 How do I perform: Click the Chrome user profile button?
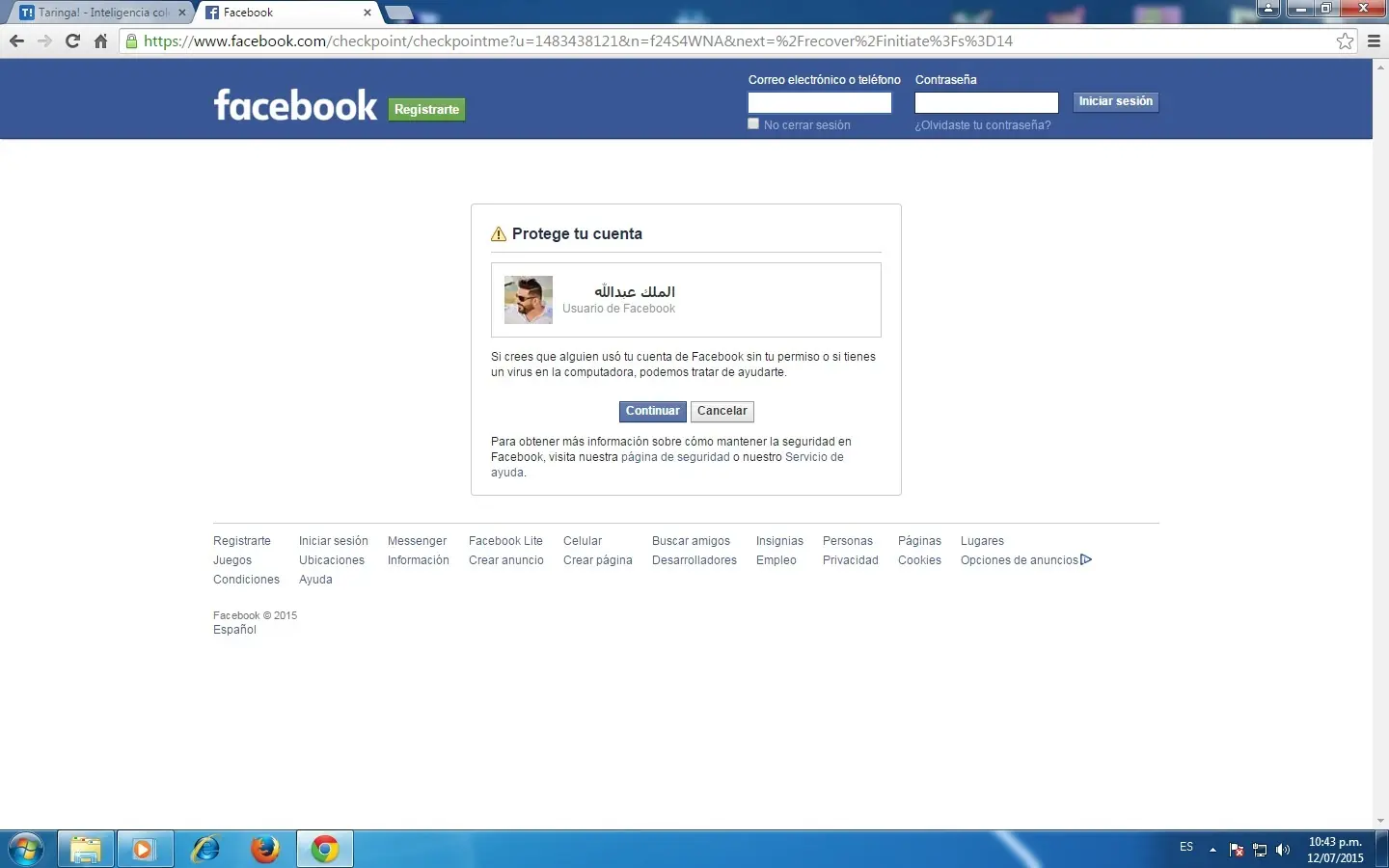click(x=1268, y=9)
